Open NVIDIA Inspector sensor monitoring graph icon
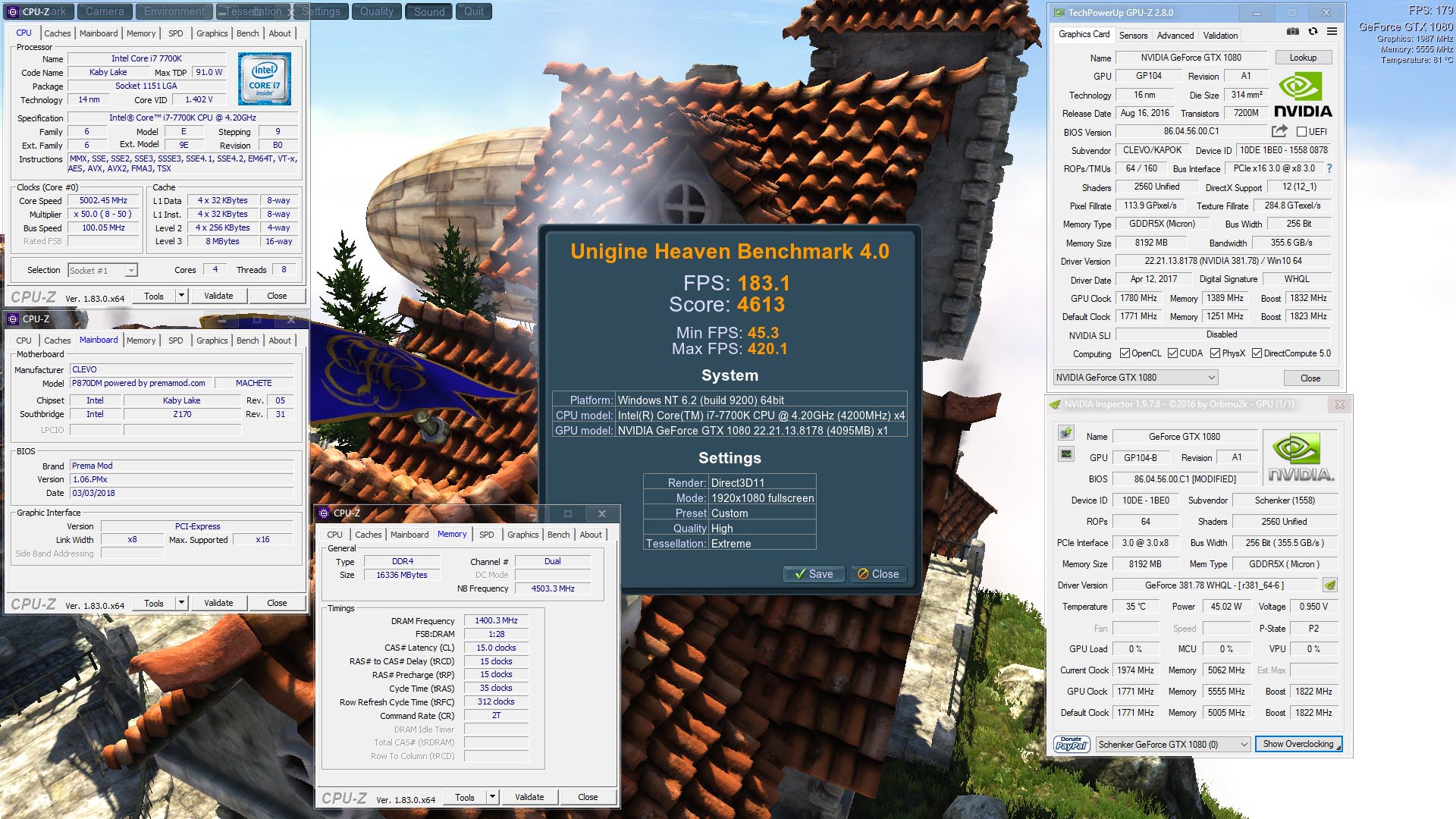The height and width of the screenshot is (819, 1456). coord(1066,454)
